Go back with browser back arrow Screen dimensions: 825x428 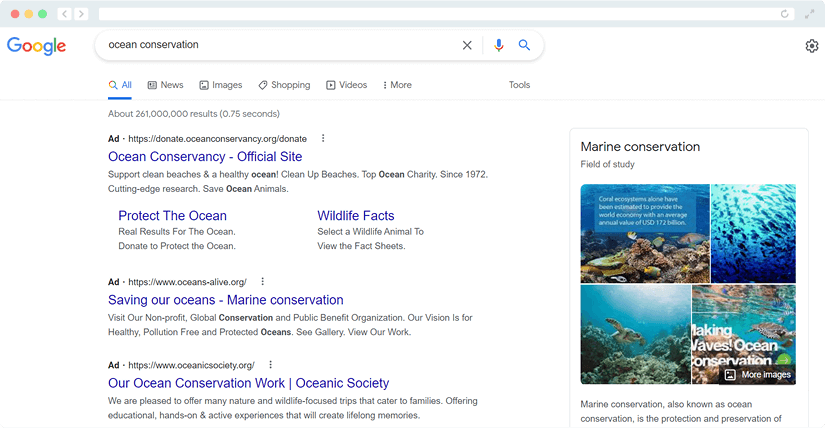pos(64,14)
